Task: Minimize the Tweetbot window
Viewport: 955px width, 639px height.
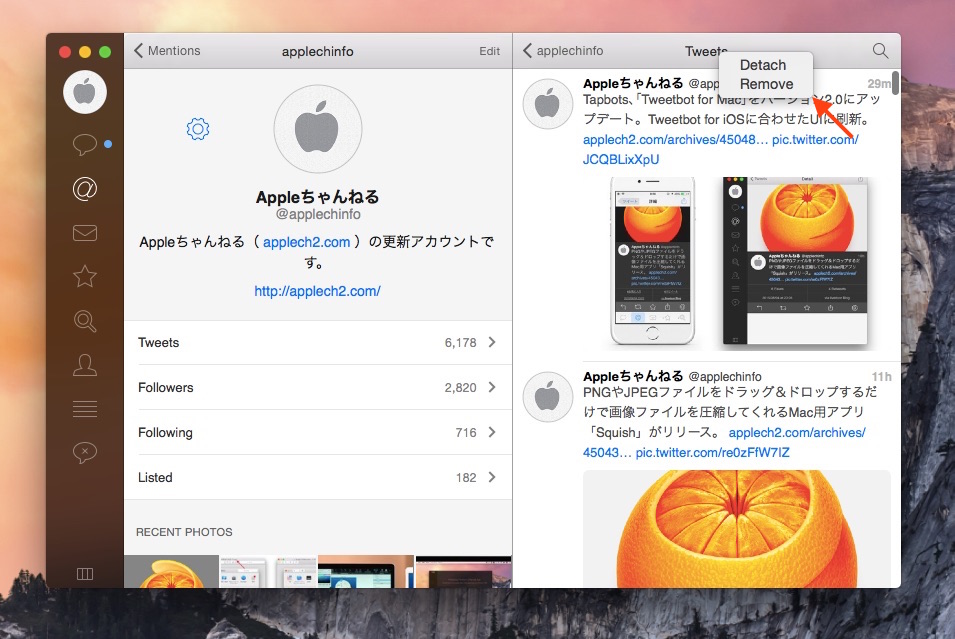Action: coord(85,52)
